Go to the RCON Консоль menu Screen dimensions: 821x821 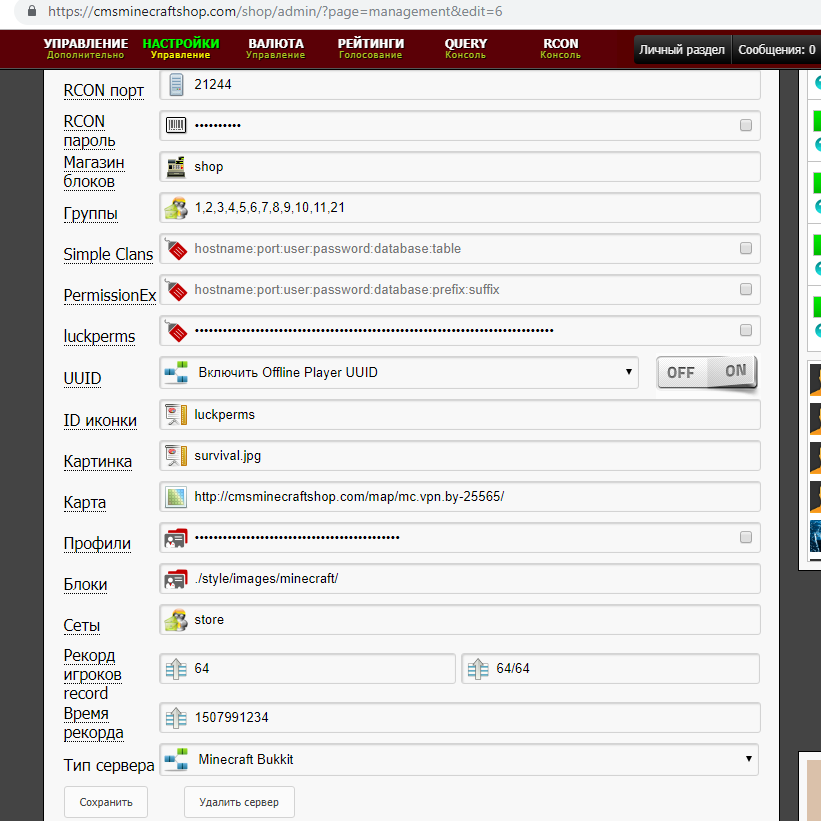tap(560, 48)
